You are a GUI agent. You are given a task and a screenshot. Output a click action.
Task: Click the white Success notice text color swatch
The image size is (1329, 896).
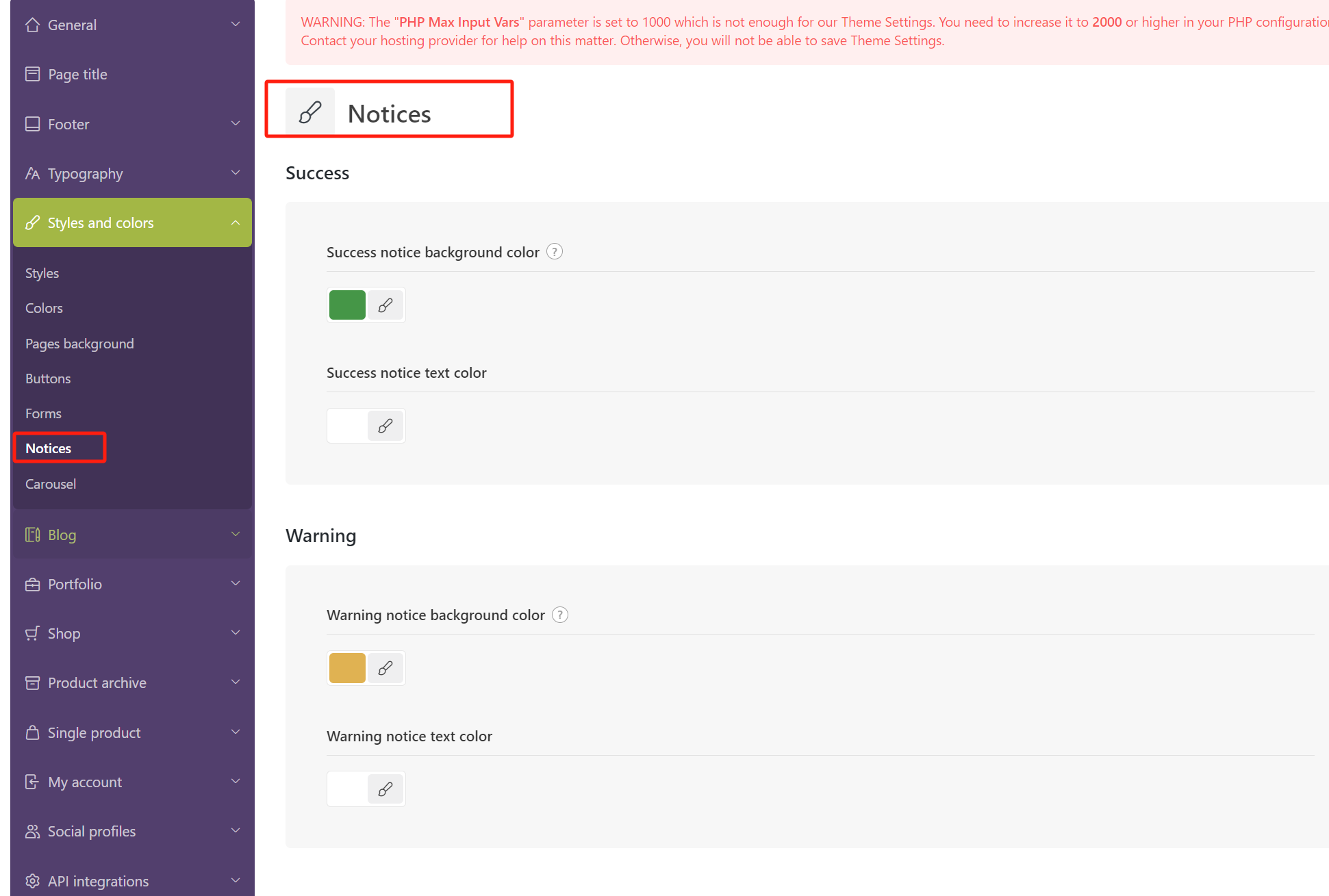click(347, 426)
